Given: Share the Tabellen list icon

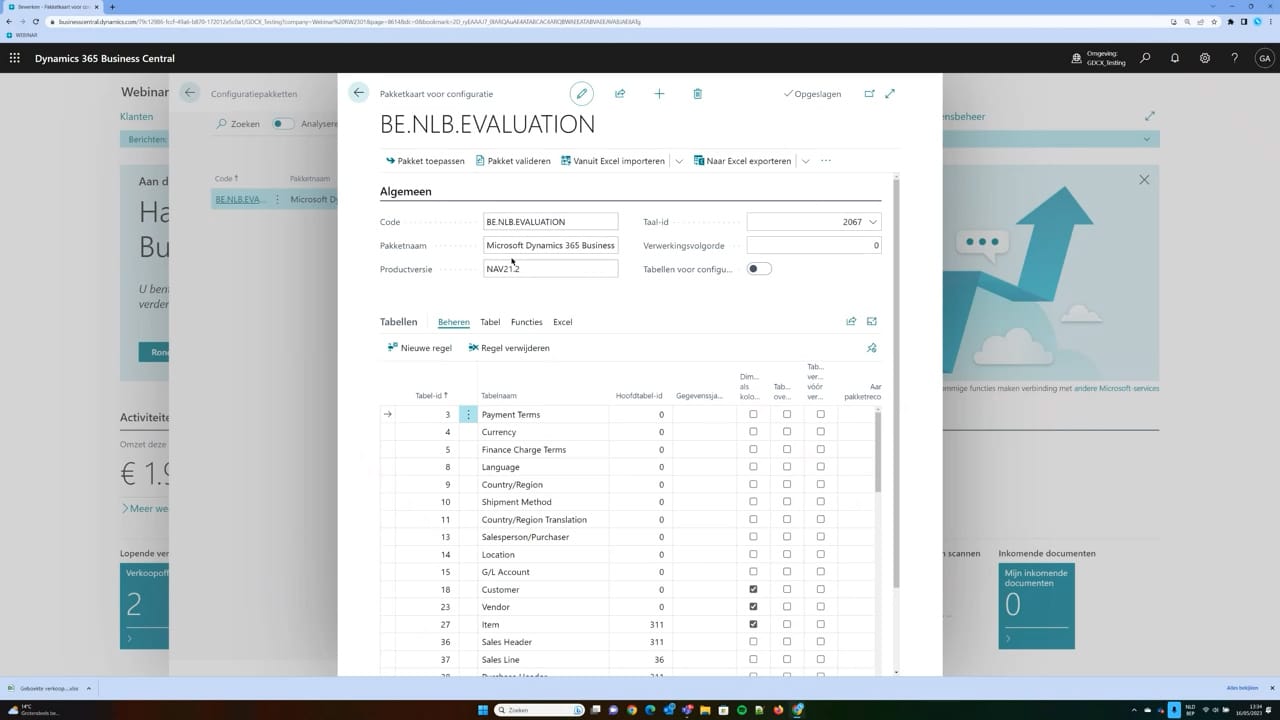Looking at the screenshot, I should click(851, 322).
